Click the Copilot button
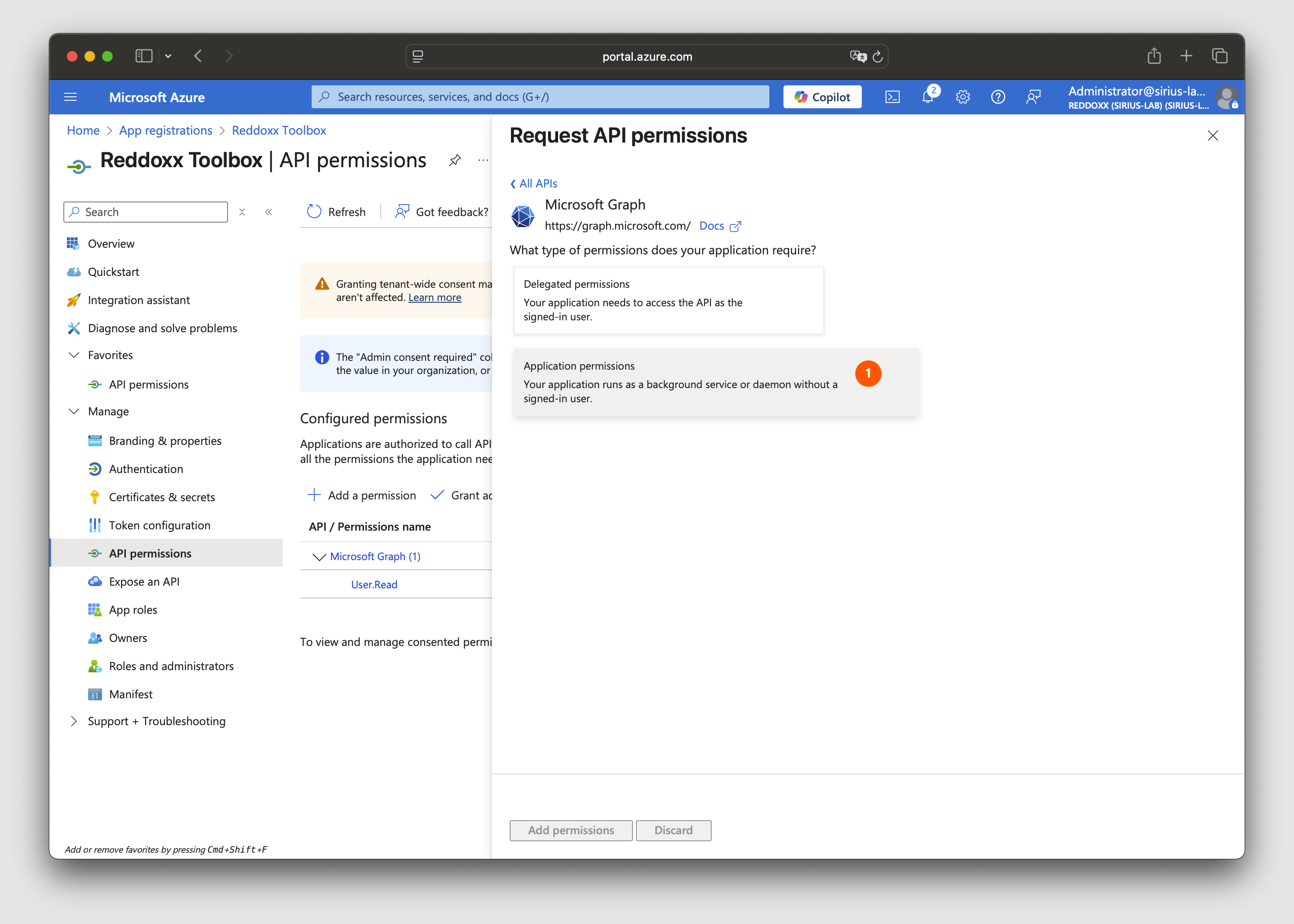The image size is (1294, 924). click(x=822, y=97)
